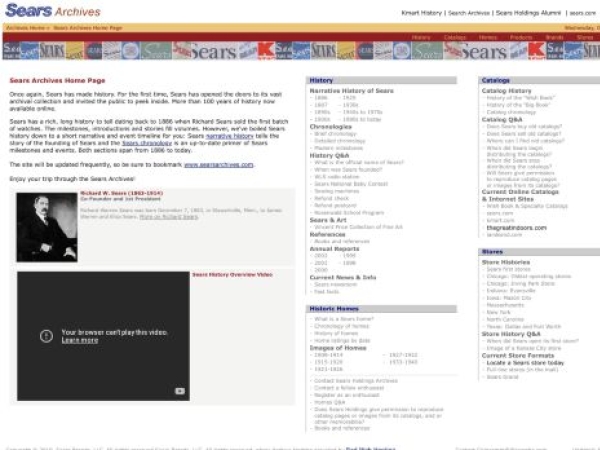Click the Sears History Overview Video title
The image size is (600, 450).
(232, 275)
